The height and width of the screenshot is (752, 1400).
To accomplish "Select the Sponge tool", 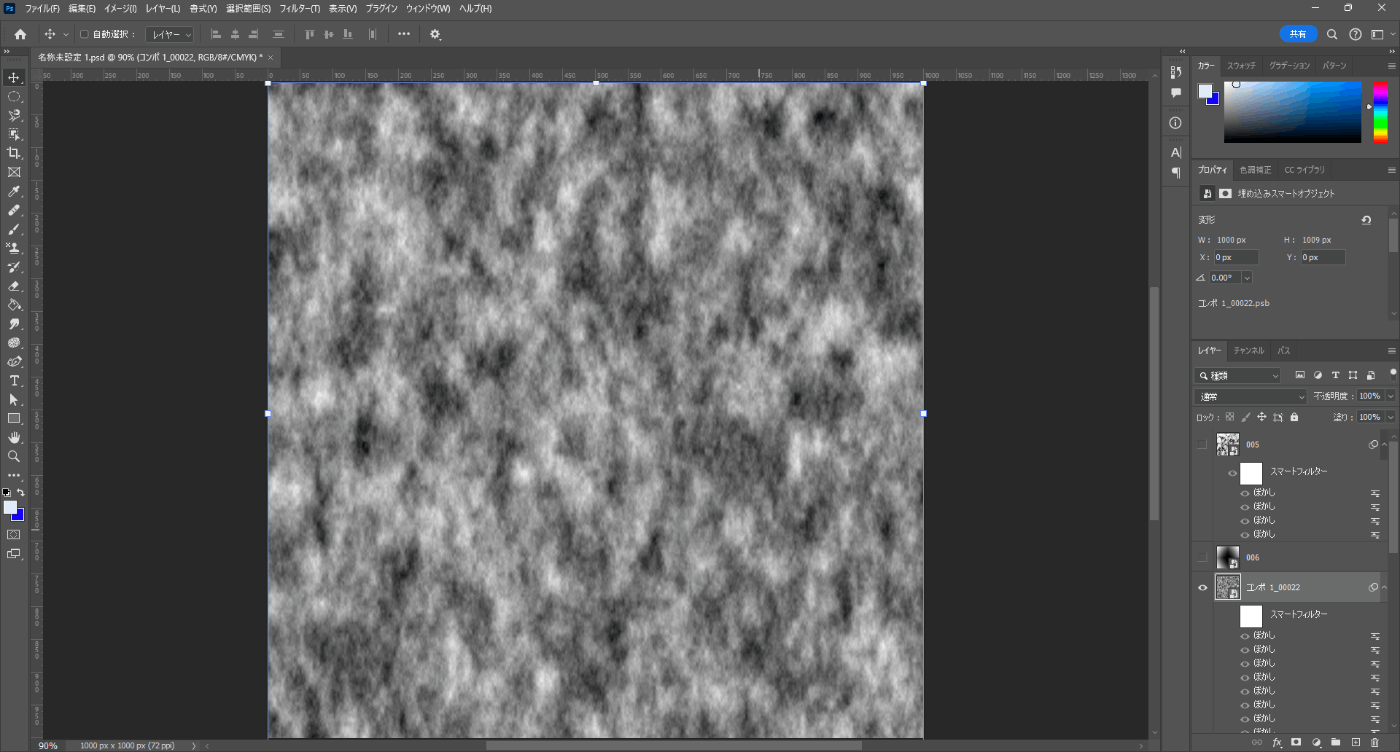I will [14, 343].
